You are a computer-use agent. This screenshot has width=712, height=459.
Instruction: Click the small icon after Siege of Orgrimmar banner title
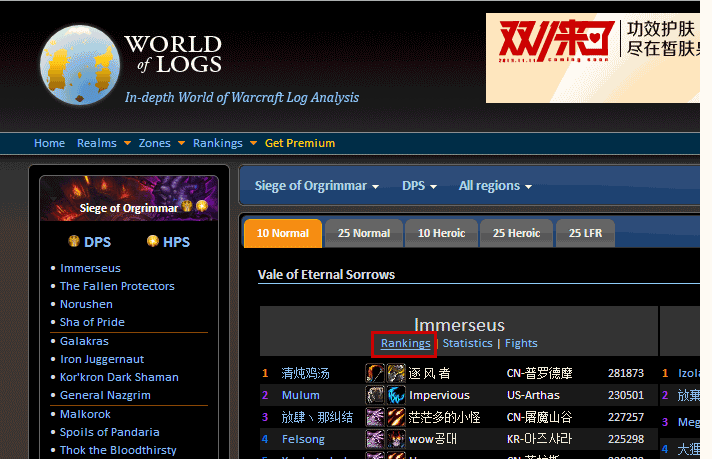point(187,207)
